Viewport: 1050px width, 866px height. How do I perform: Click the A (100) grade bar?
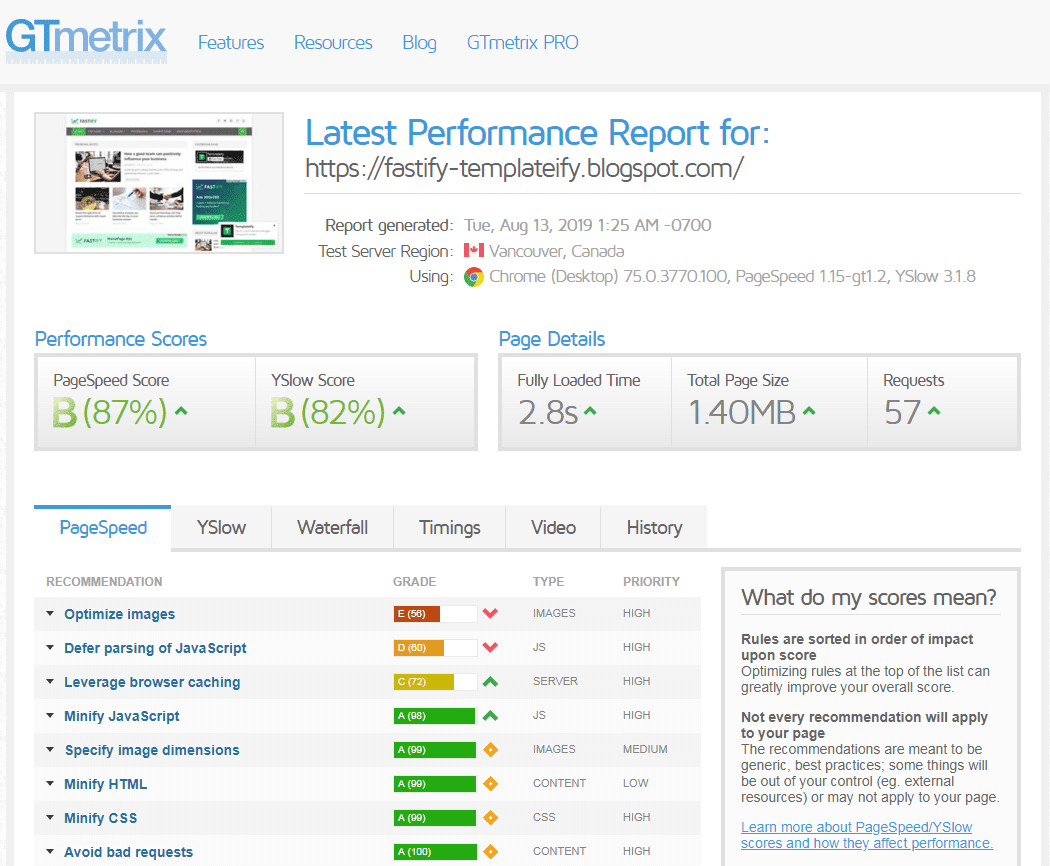click(x=435, y=852)
